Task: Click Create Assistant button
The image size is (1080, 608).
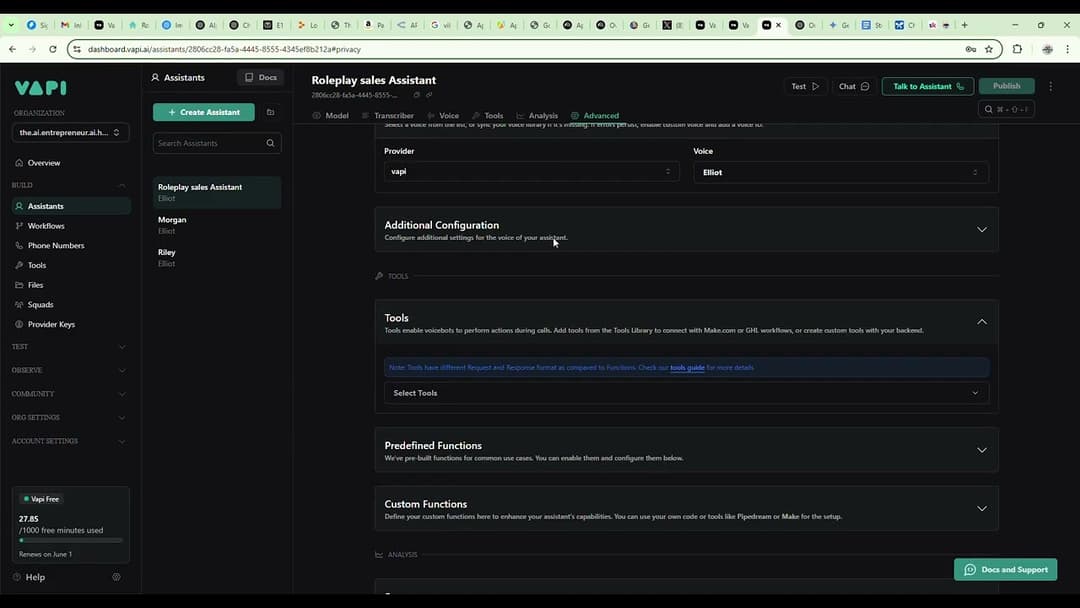Action: click(204, 112)
